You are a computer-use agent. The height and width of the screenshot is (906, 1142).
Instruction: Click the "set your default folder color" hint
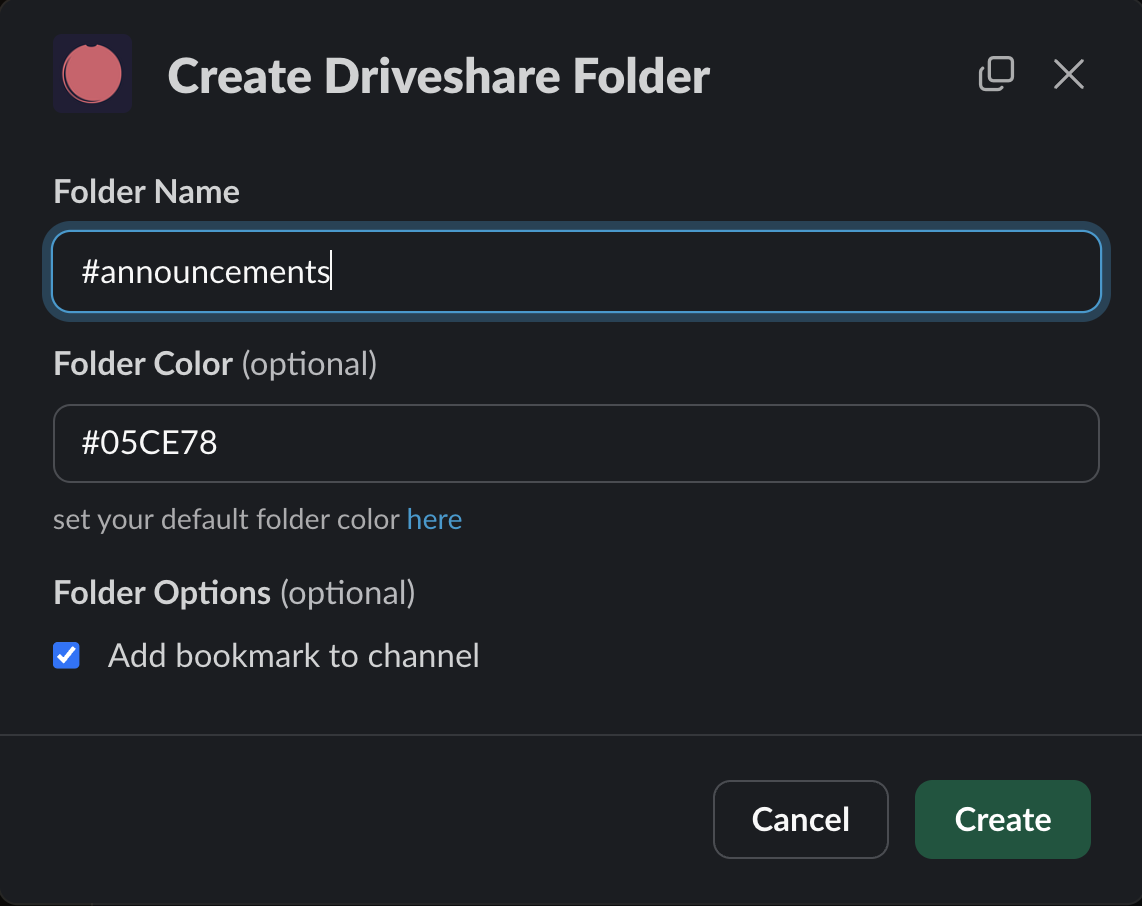(227, 520)
